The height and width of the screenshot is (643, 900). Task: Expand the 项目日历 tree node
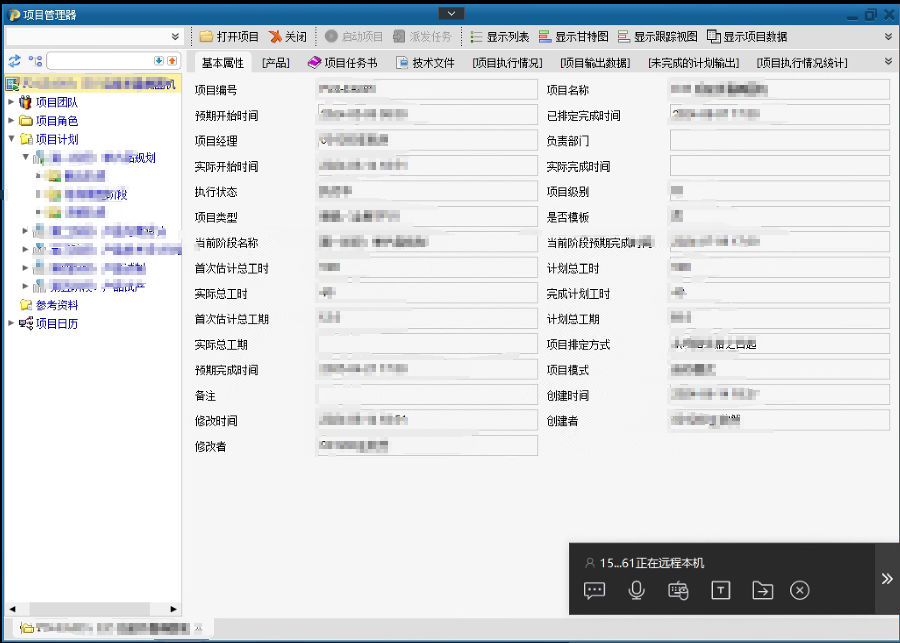pyautogui.click(x=11, y=323)
